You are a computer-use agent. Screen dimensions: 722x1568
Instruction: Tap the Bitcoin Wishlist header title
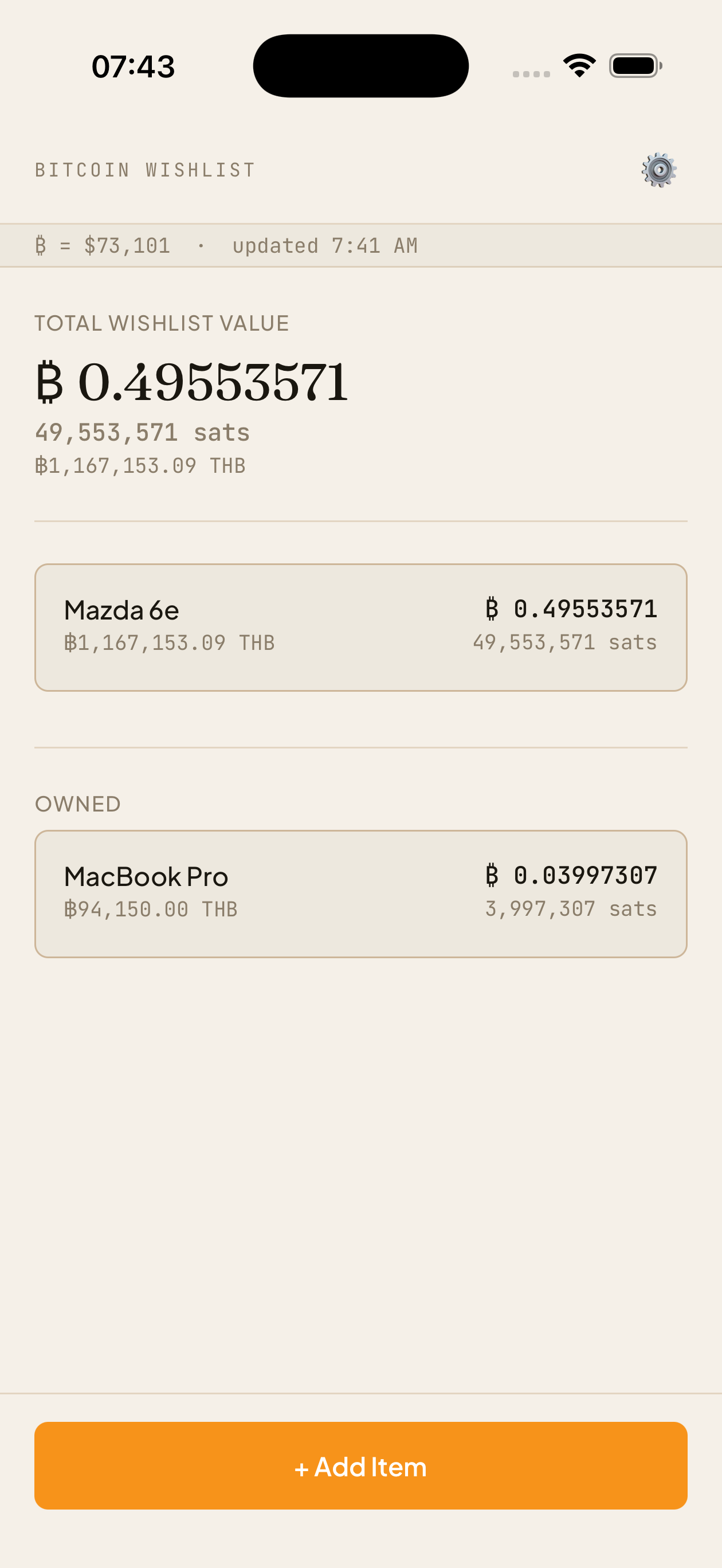[x=145, y=170]
